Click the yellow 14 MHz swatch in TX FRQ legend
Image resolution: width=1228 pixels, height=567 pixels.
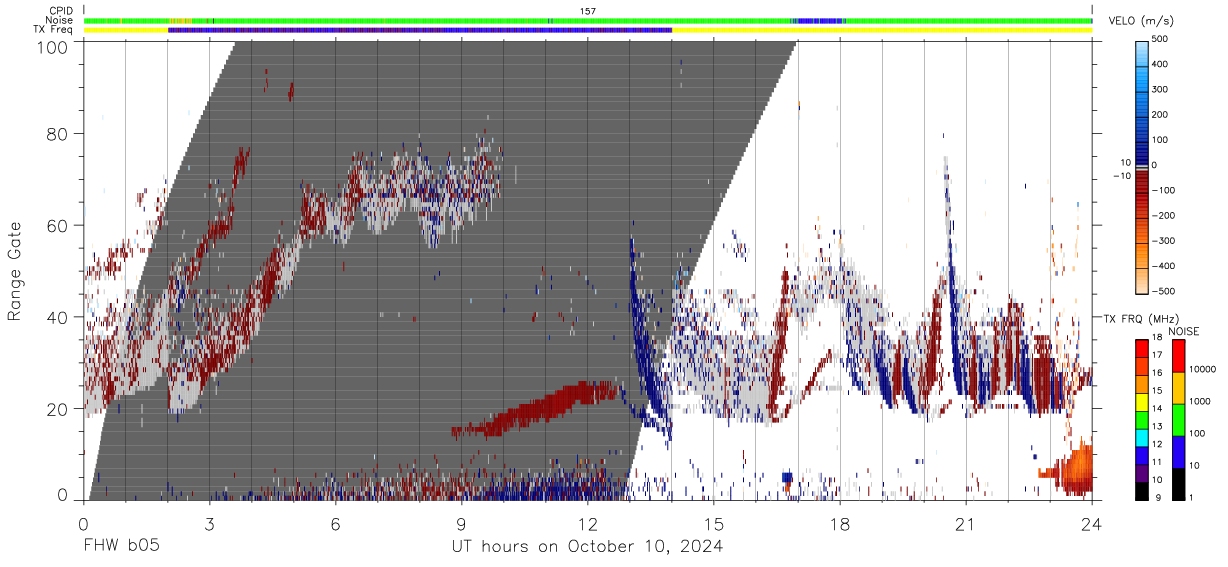click(1142, 402)
